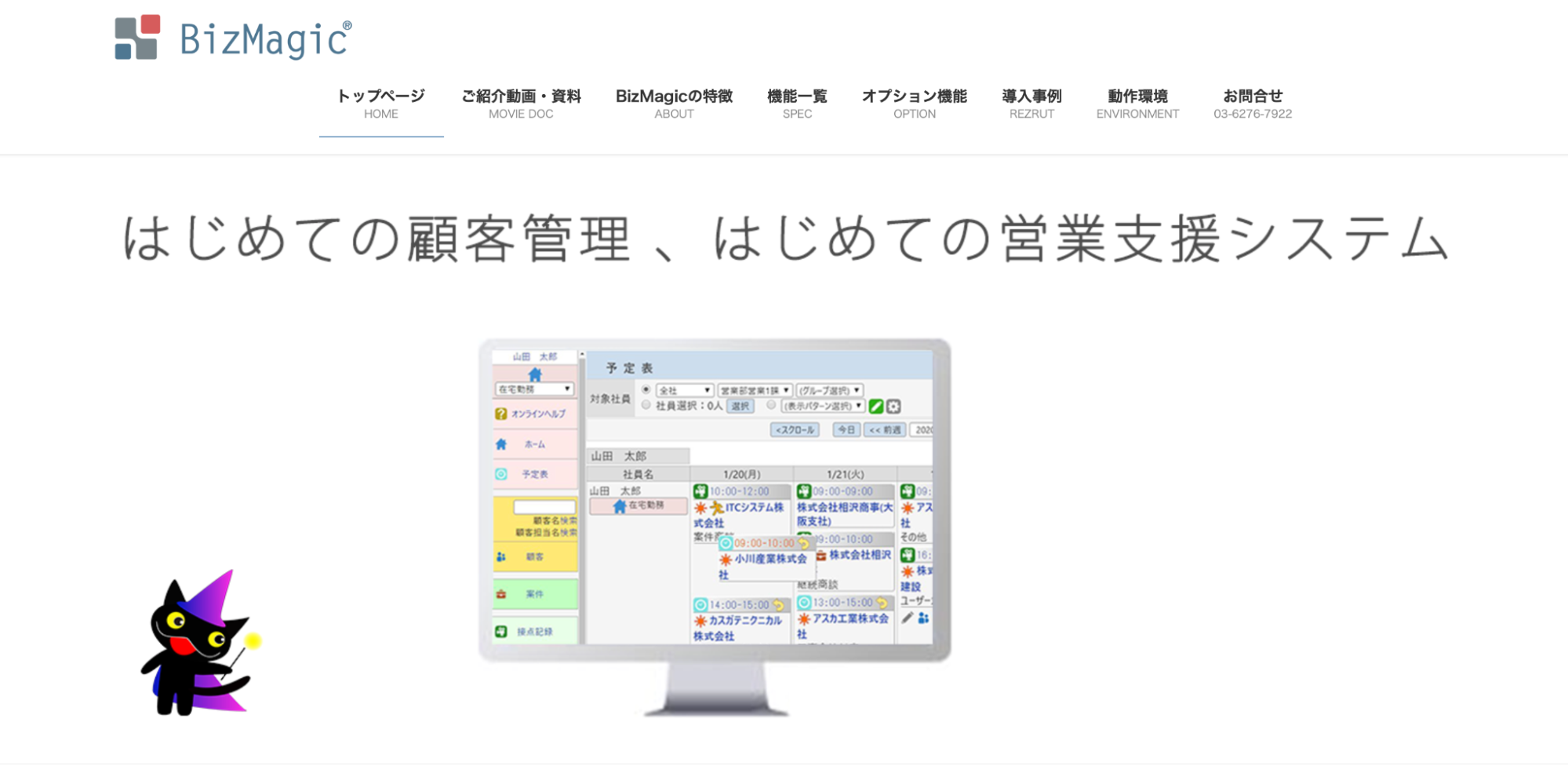Select the 表示パターン選択 radio button
The height and width of the screenshot is (766, 1568).
772,405
